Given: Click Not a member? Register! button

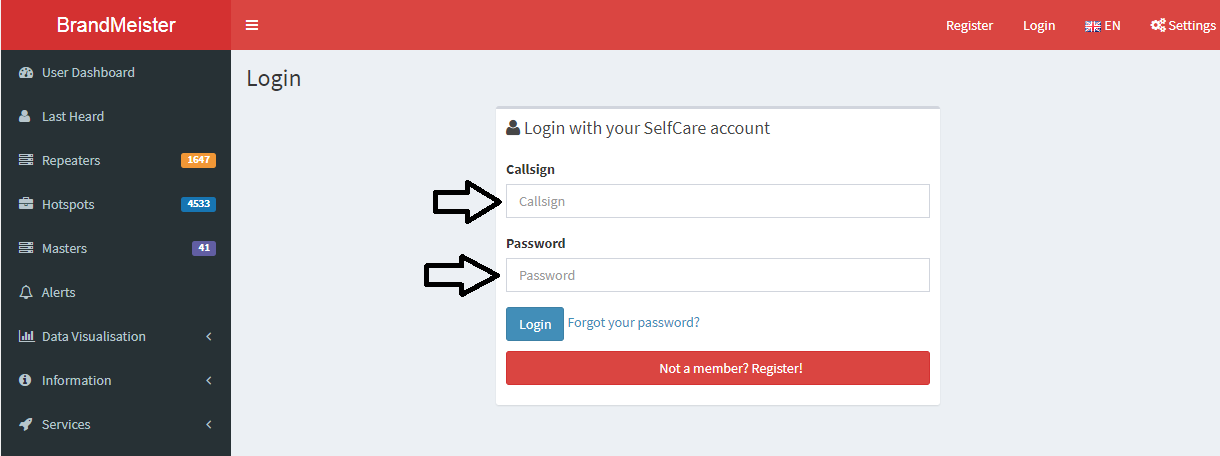Looking at the screenshot, I should tap(717, 368).
